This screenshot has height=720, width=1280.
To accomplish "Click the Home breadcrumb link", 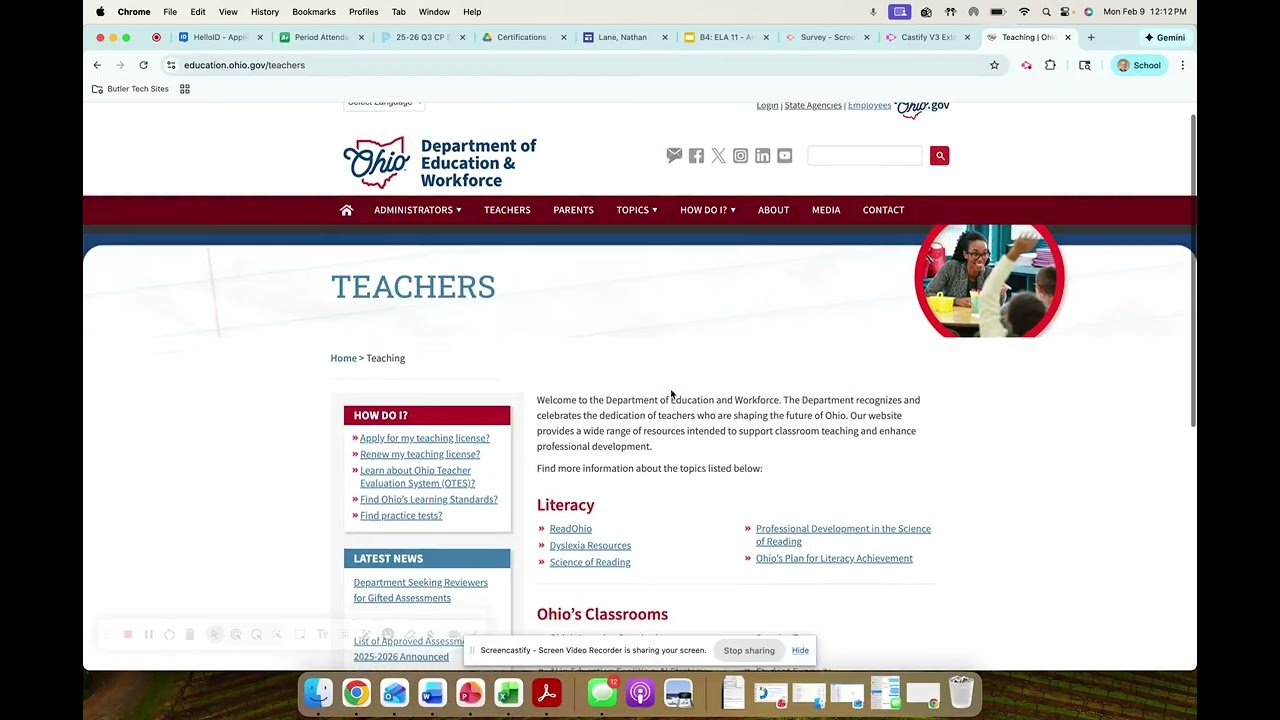I will 343,358.
